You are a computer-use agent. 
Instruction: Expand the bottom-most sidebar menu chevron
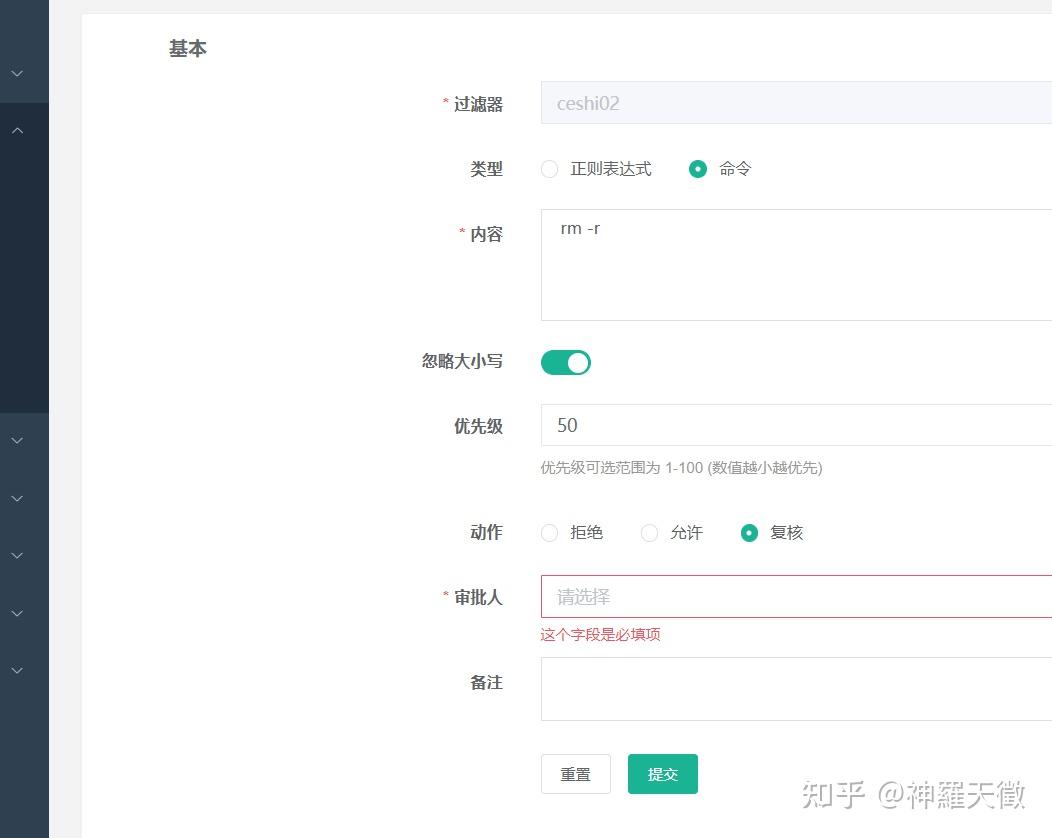pos(16,670)
